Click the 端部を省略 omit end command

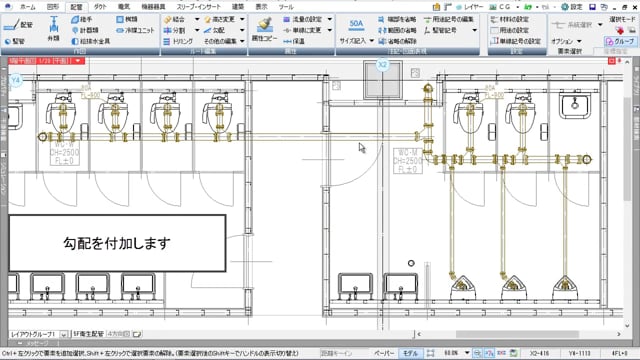point(397,19)
